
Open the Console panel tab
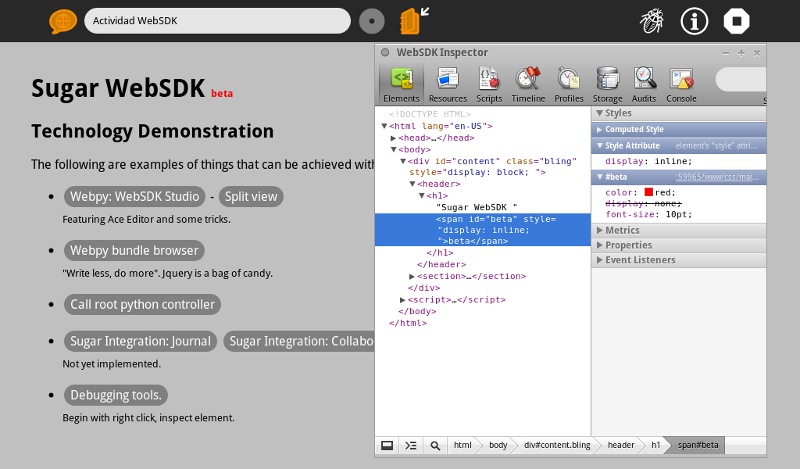(x=681, y=84)
